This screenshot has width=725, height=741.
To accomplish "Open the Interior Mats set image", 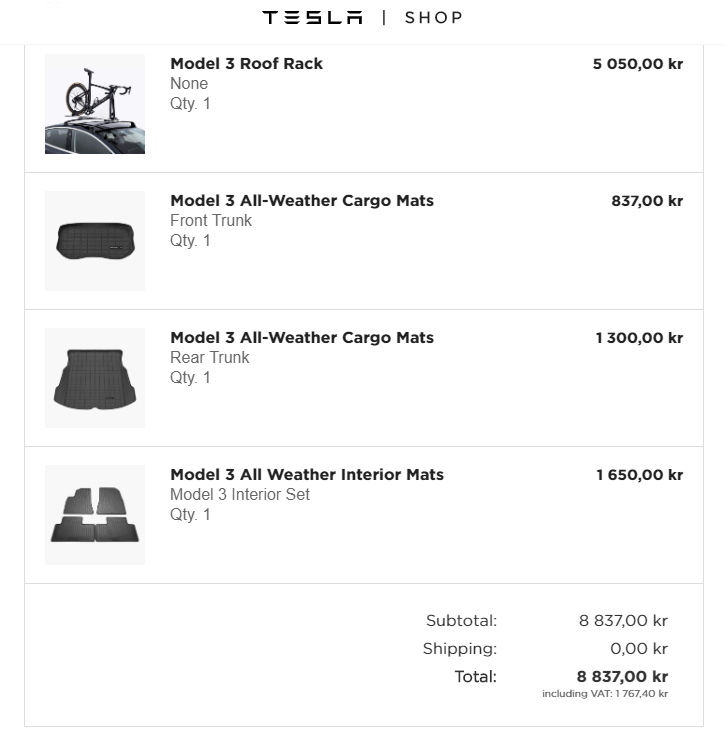I will [95, 515].
